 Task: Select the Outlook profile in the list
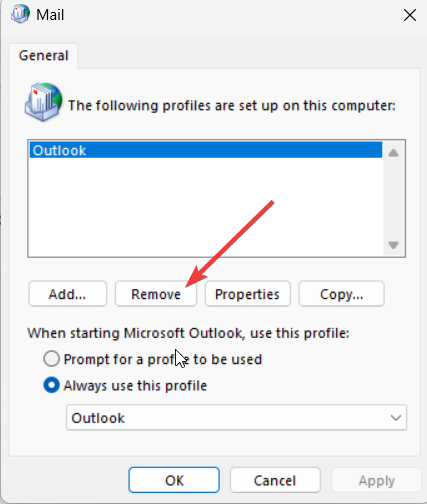pyautogui.click(x=206, y=150)
